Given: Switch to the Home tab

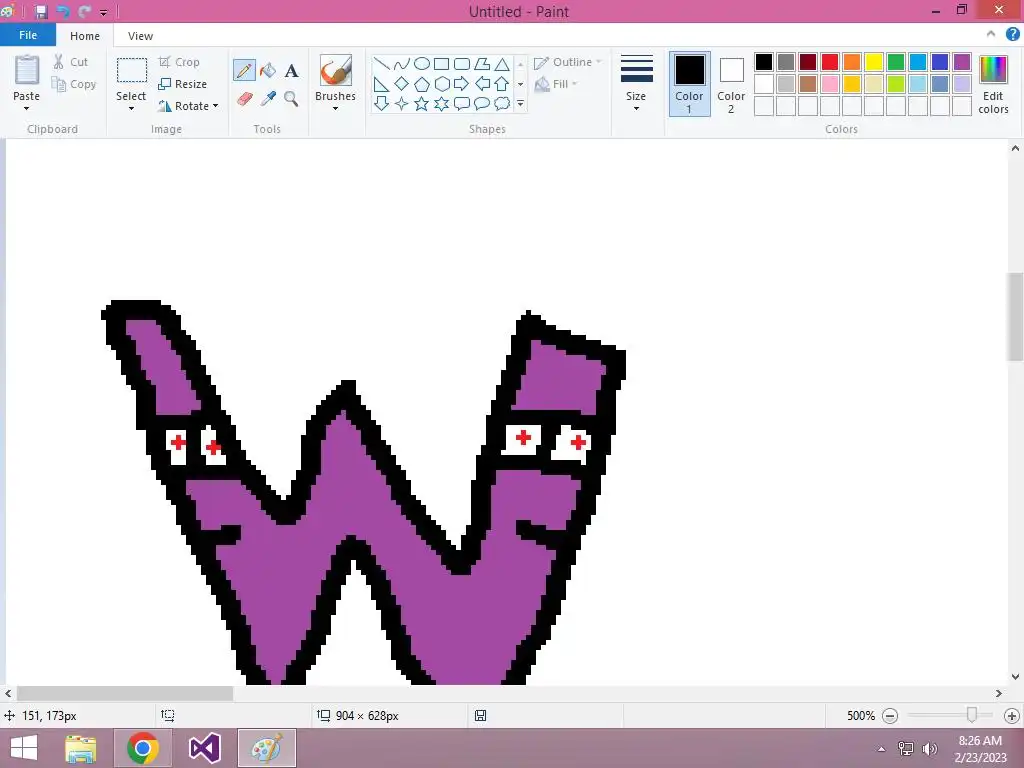Looking at the screenshot, I should point(85,36).
